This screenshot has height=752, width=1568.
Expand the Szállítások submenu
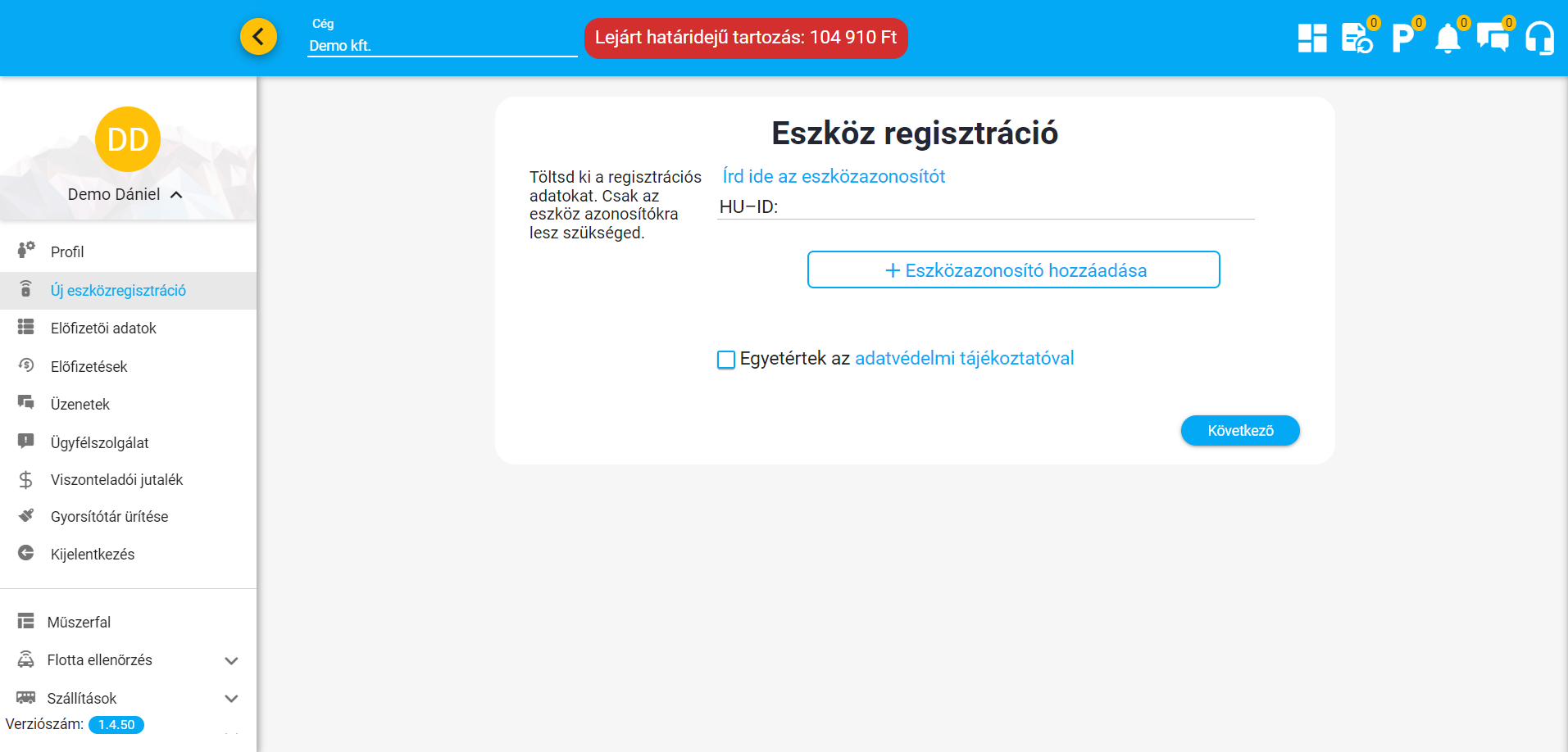click(x=231, y=699)
